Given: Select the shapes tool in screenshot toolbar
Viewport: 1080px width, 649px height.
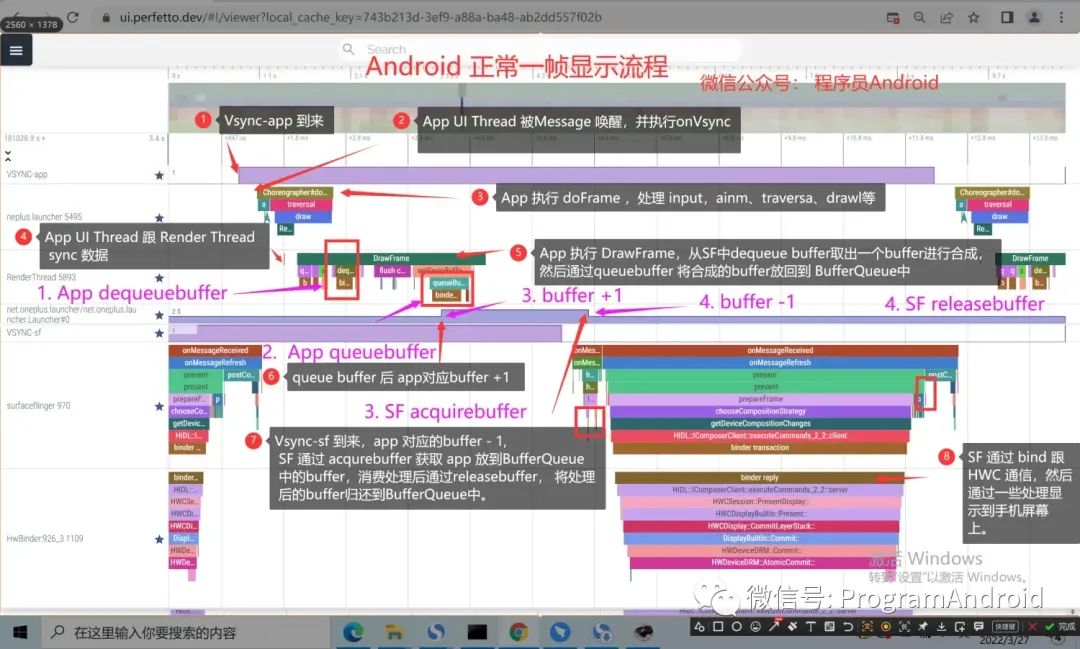Looking at the screenshot, I should tap(699, 627).
